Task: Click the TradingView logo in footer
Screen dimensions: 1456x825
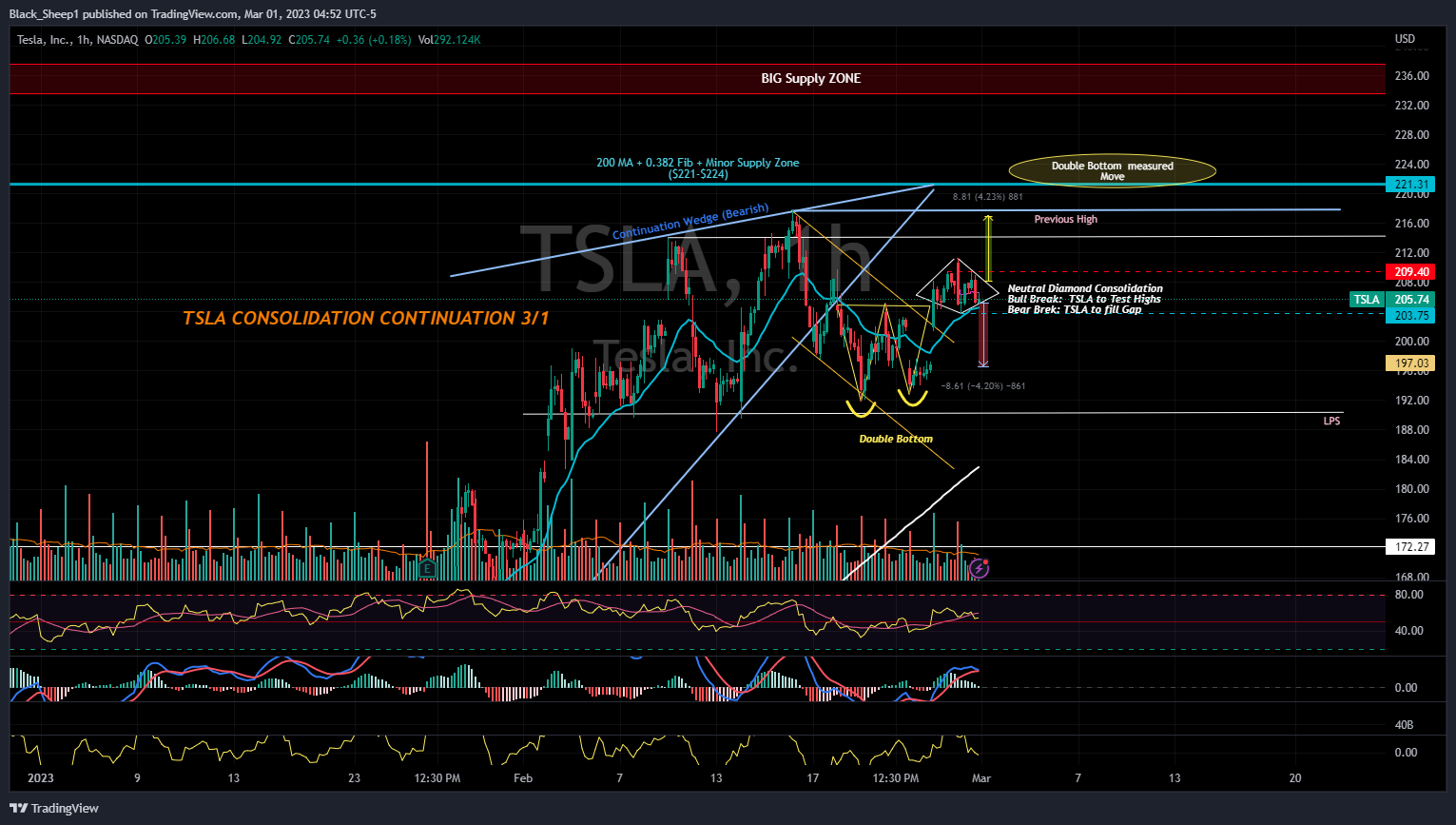Action: point(54,808)
